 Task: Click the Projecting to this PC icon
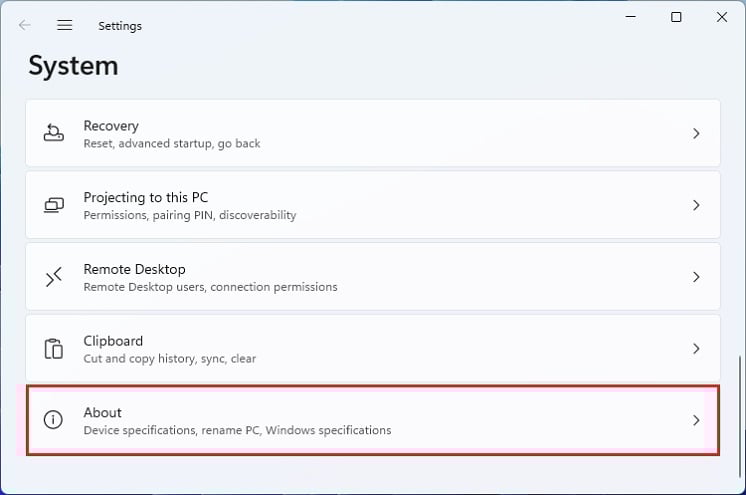coord(54,205)
